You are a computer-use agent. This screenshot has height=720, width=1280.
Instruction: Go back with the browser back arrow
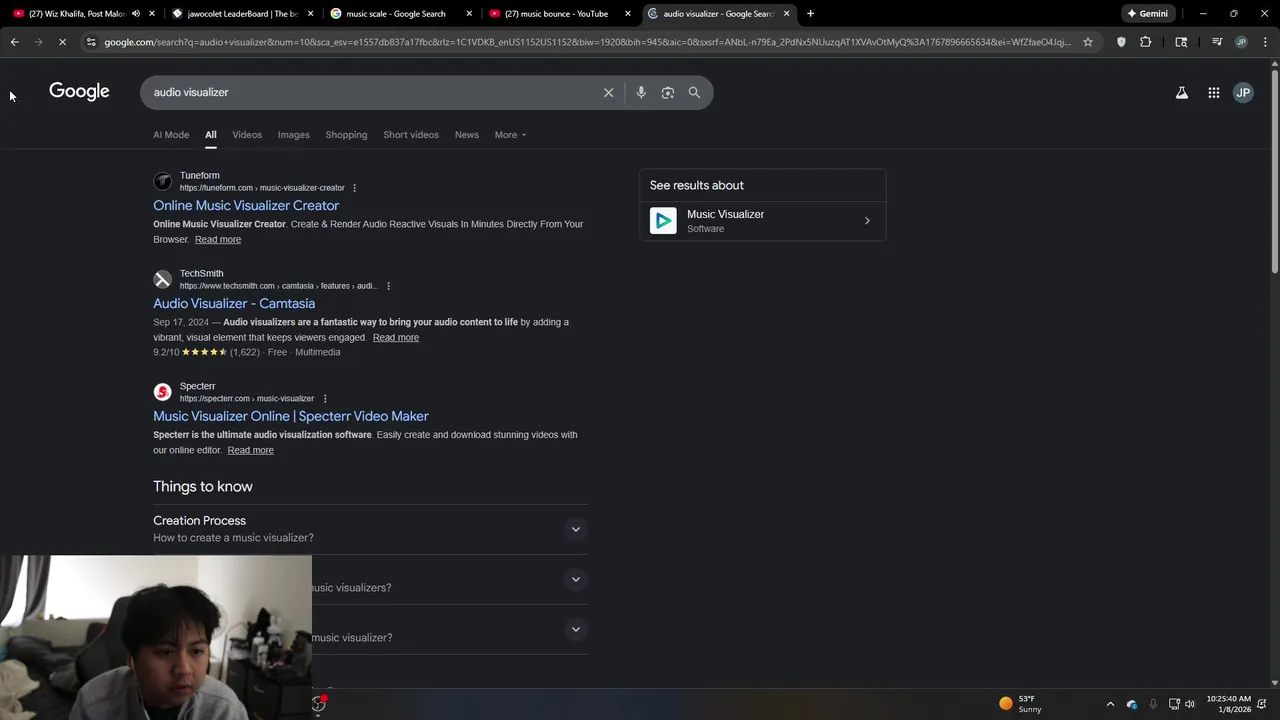(x=14, y=42)
